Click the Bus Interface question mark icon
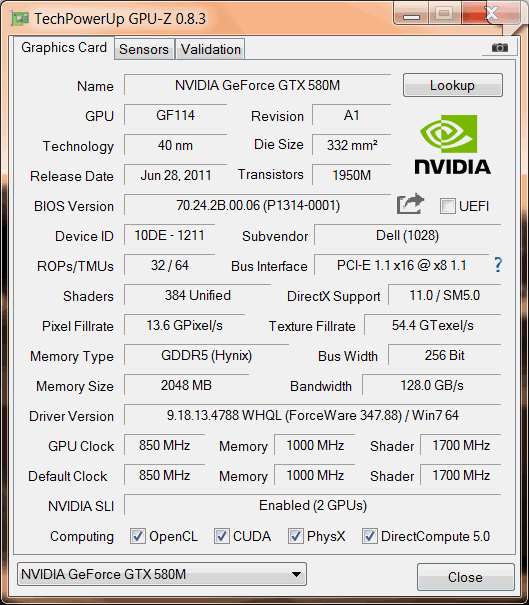Viewport: 529px width, 605px height. (x=498, y=265)
